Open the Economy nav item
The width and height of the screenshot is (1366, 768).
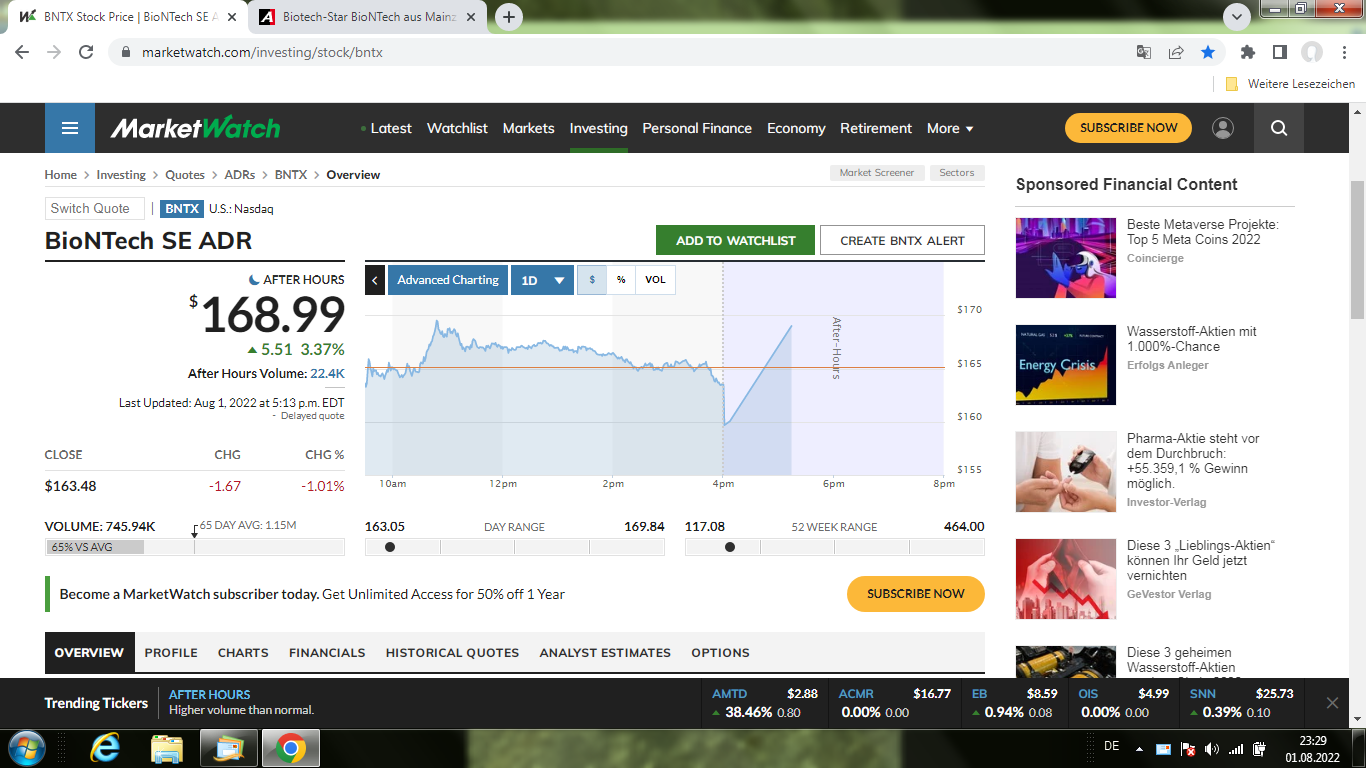(796, 128)
